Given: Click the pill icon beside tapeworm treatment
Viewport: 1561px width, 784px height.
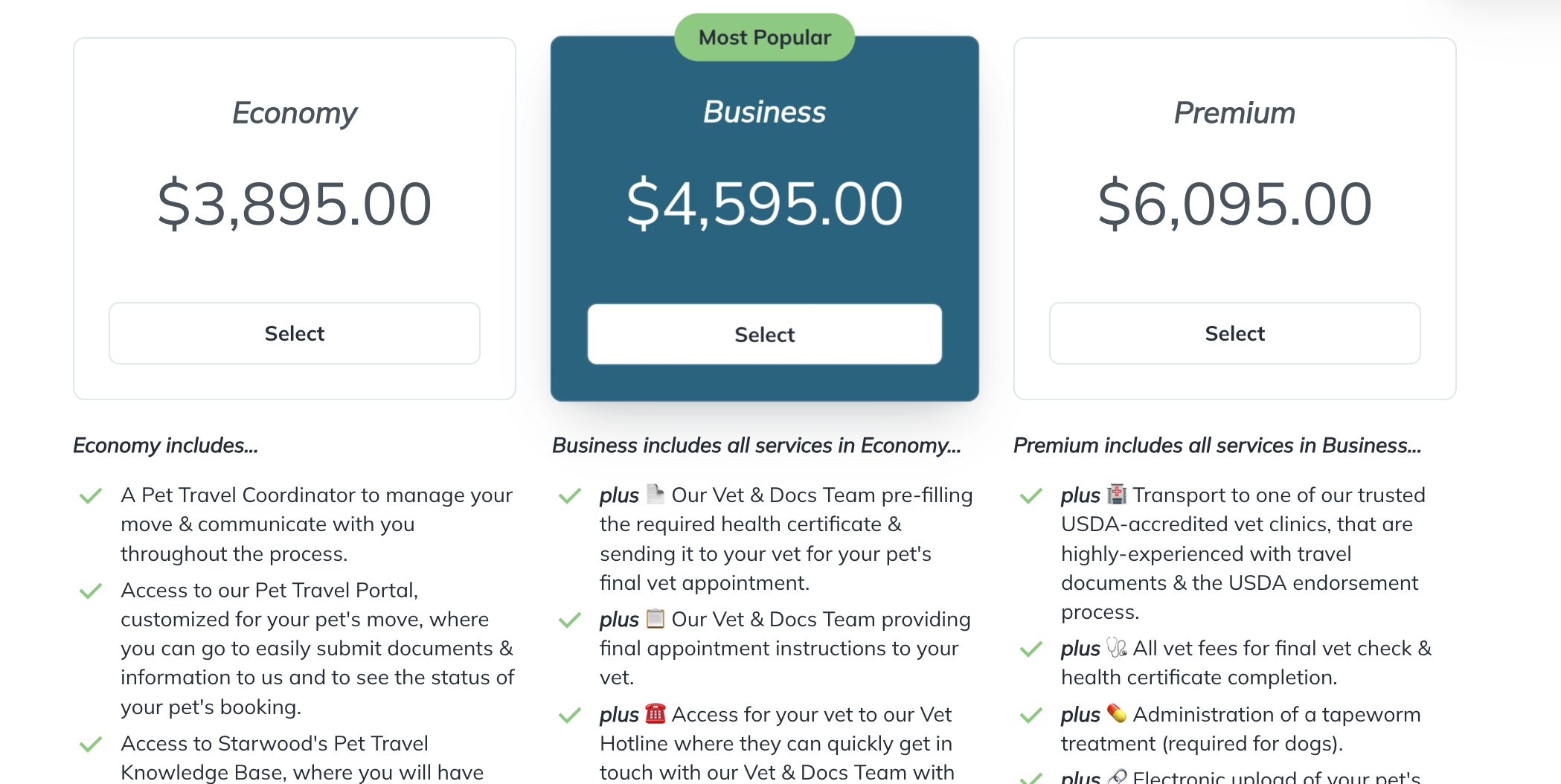Looking at the screenshot, I should coord(1117,713).
